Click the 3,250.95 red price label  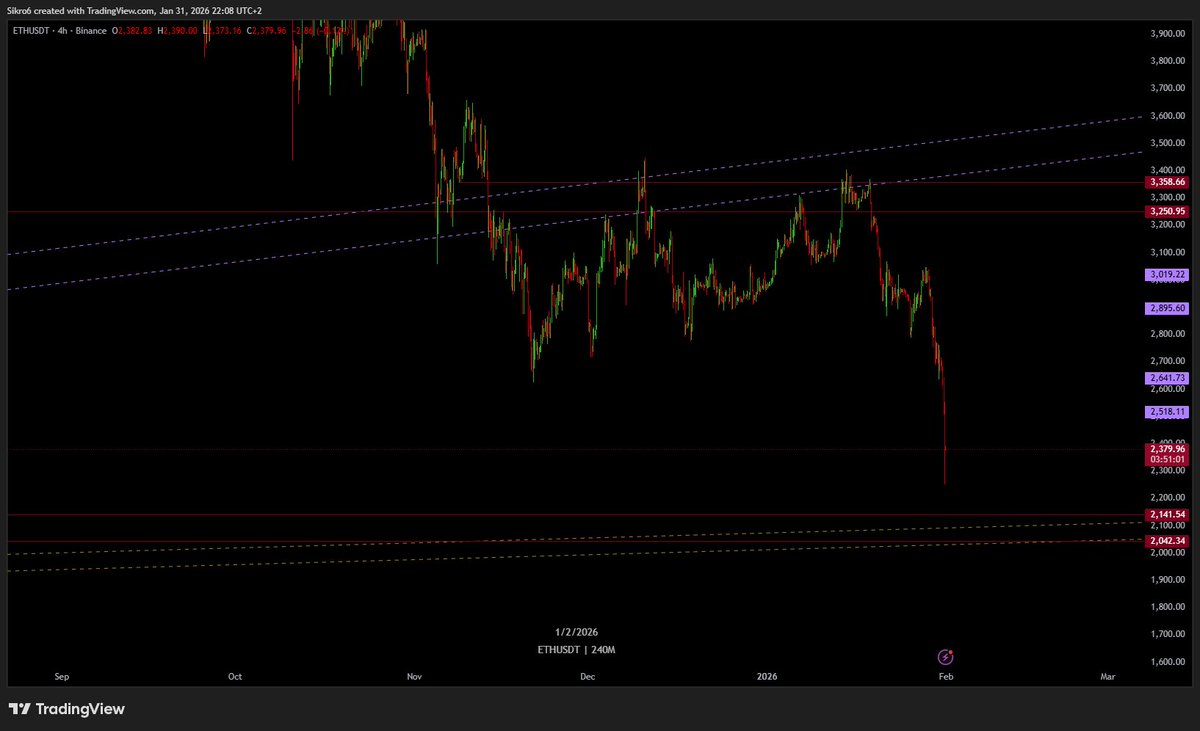click(x=1168, y=212)
